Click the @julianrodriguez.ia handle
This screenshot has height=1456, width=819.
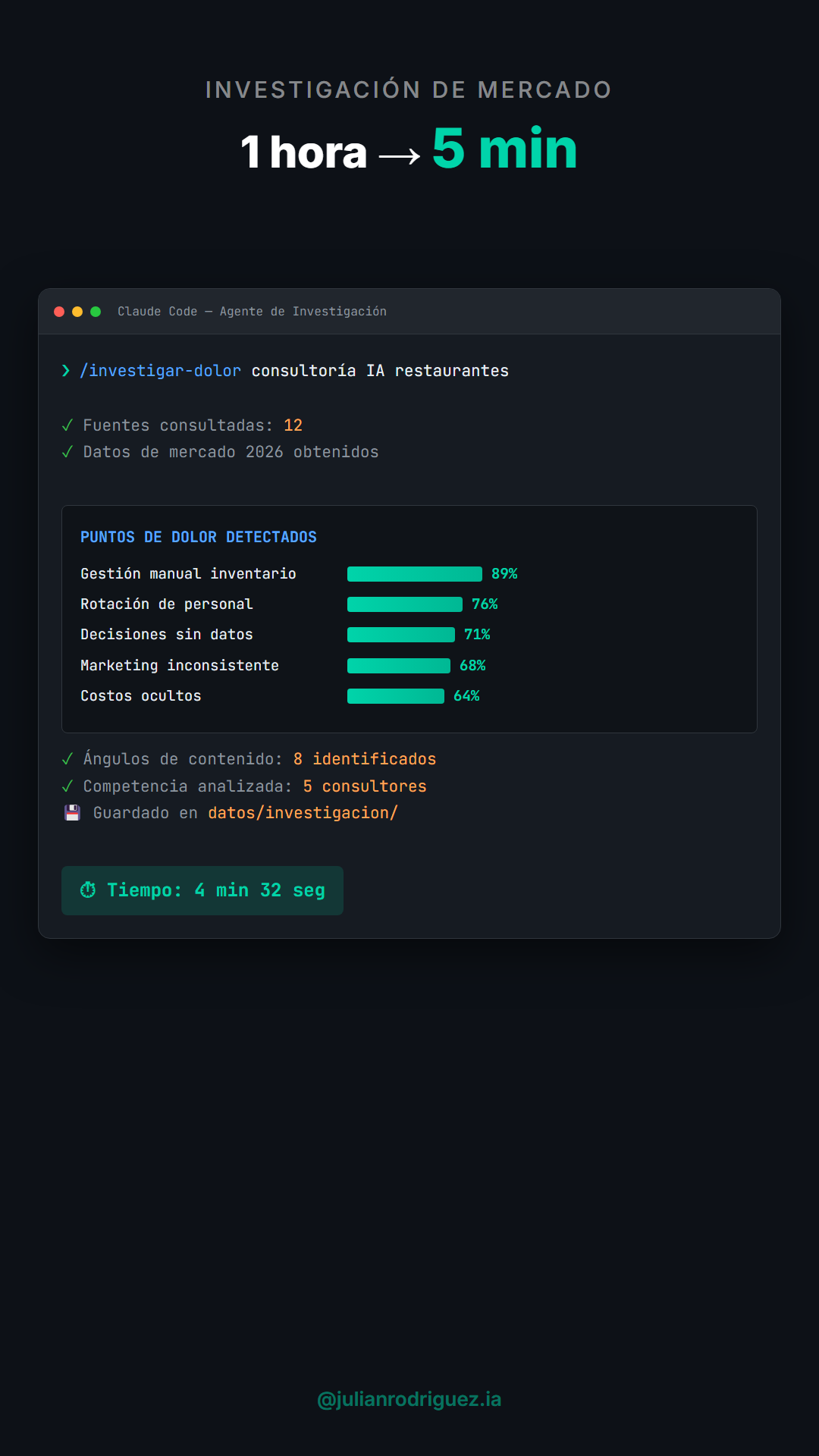(409, 1399)
